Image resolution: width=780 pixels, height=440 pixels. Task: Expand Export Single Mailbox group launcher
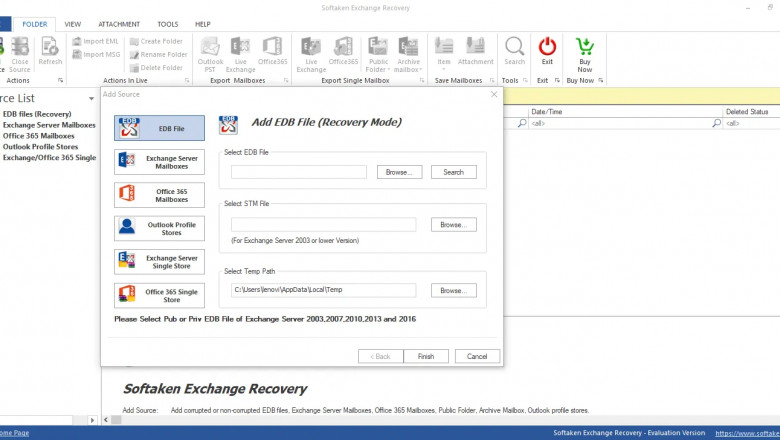click(422, 81)
